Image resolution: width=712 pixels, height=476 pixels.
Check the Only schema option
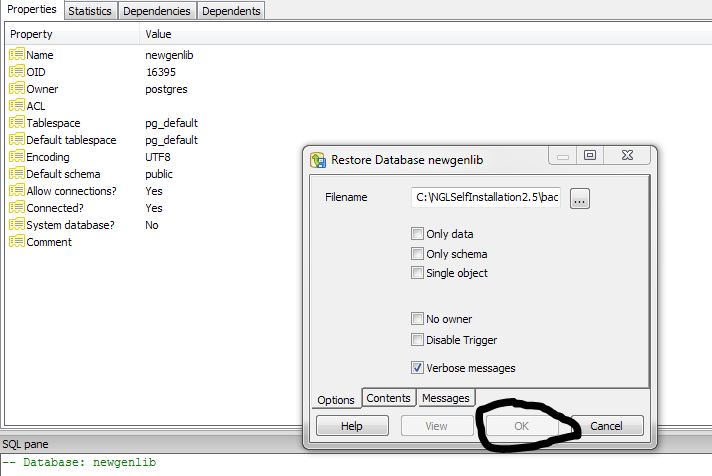click(x=417, y=254)
